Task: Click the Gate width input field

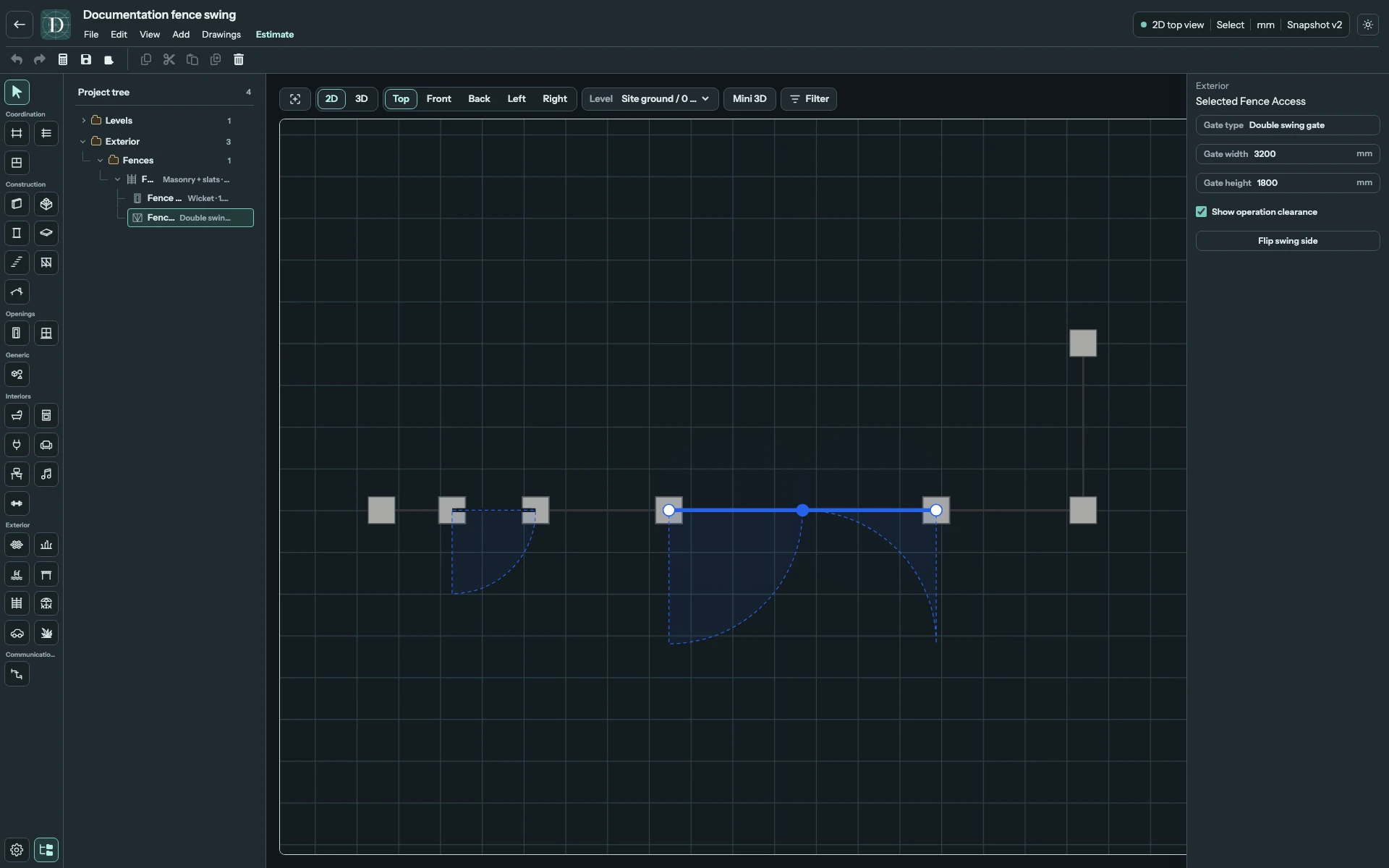Action: 1288,154
